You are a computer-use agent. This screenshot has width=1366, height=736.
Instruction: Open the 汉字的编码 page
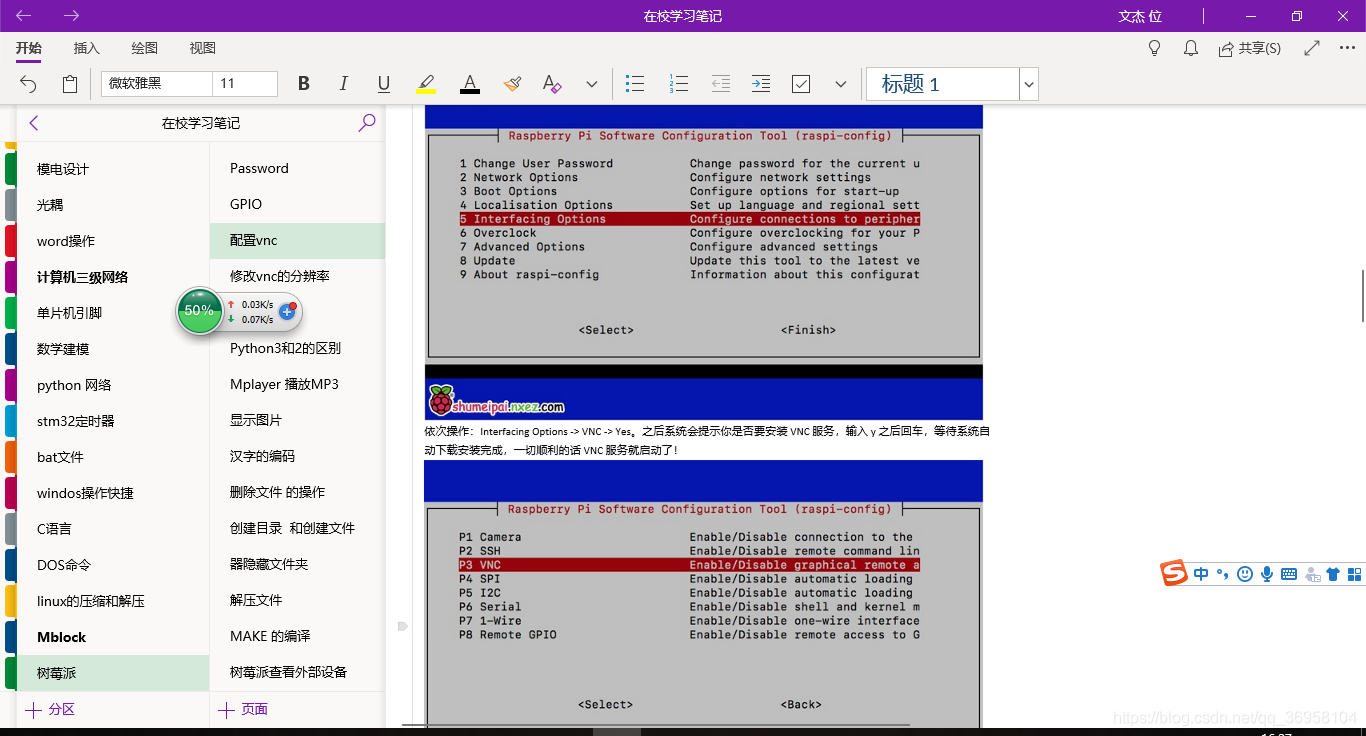[x=297, y=456]
